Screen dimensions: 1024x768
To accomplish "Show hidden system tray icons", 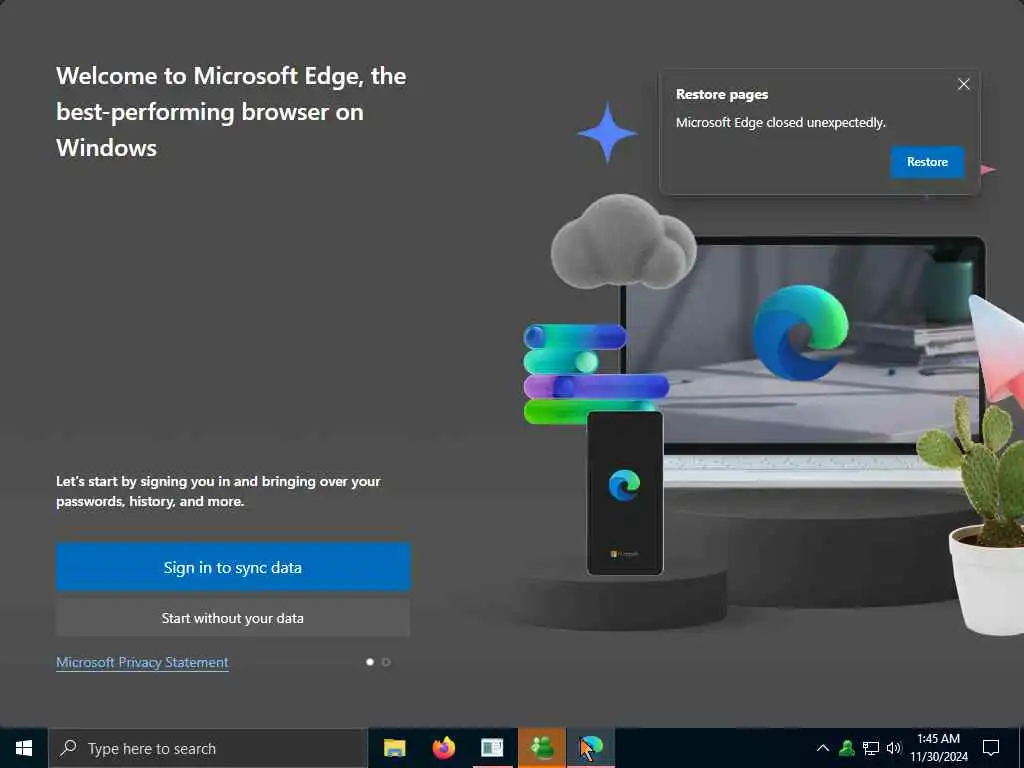I will point(823,748).
